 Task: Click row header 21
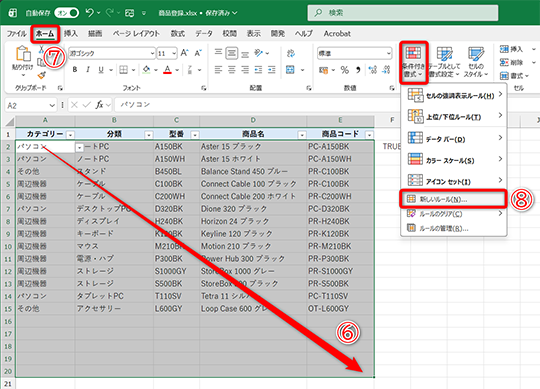point(8,383)
